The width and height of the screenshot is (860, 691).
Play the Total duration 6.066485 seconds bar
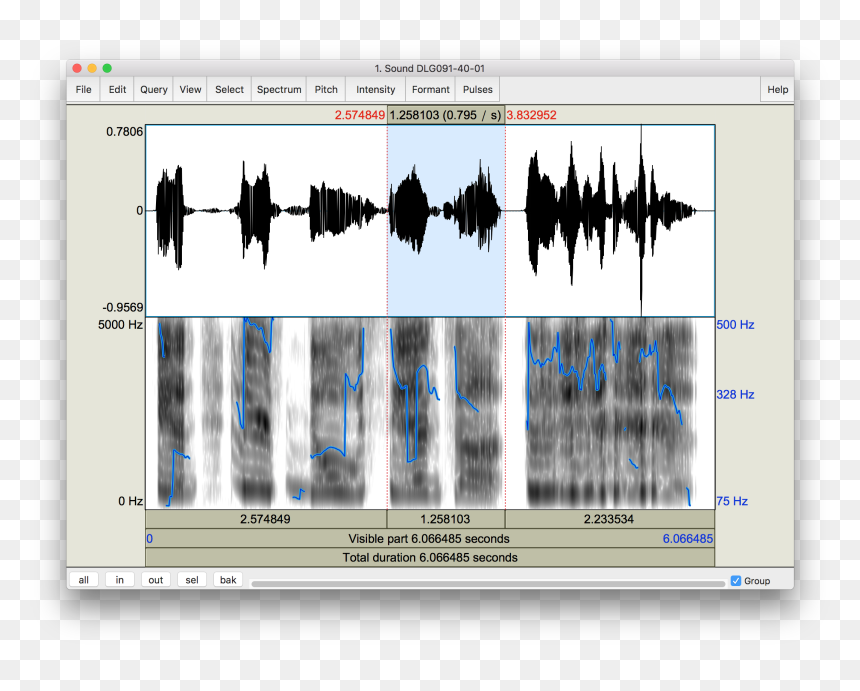pos(430,557)
